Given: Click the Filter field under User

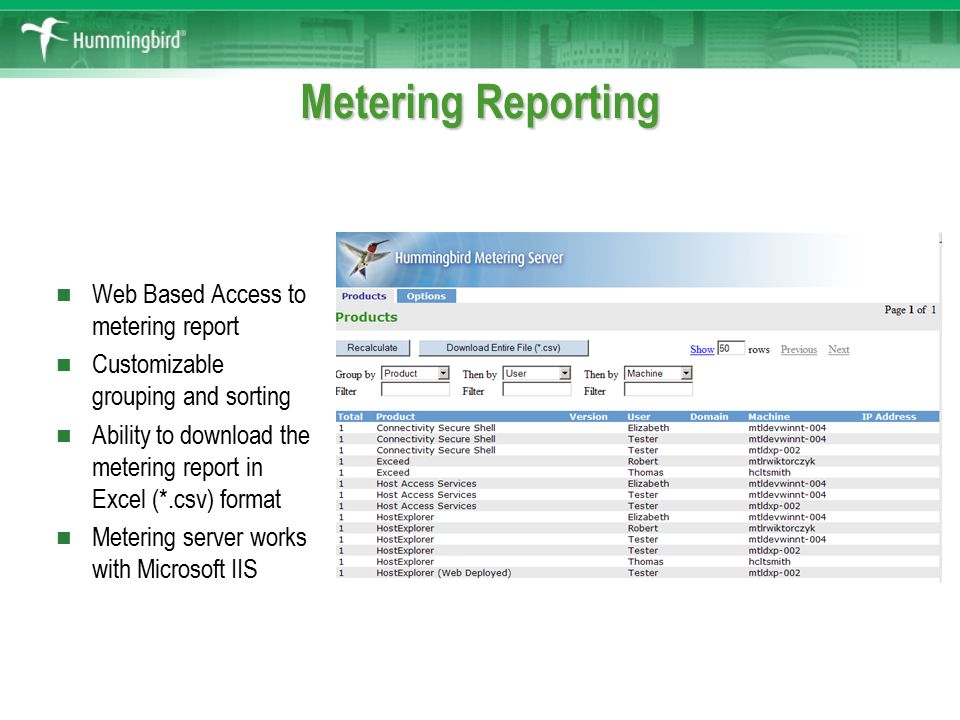Looking at the screenshot, I should click(537, 389).
